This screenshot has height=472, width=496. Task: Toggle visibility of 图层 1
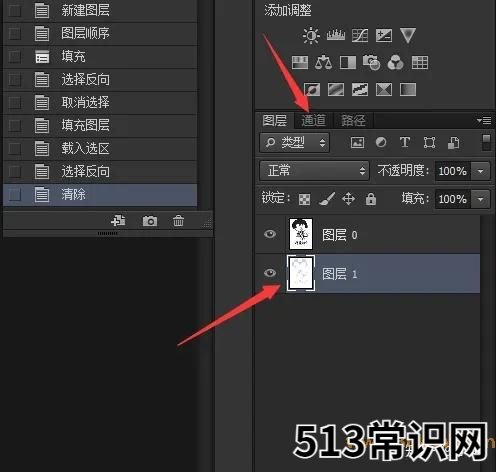click(270, 273)
